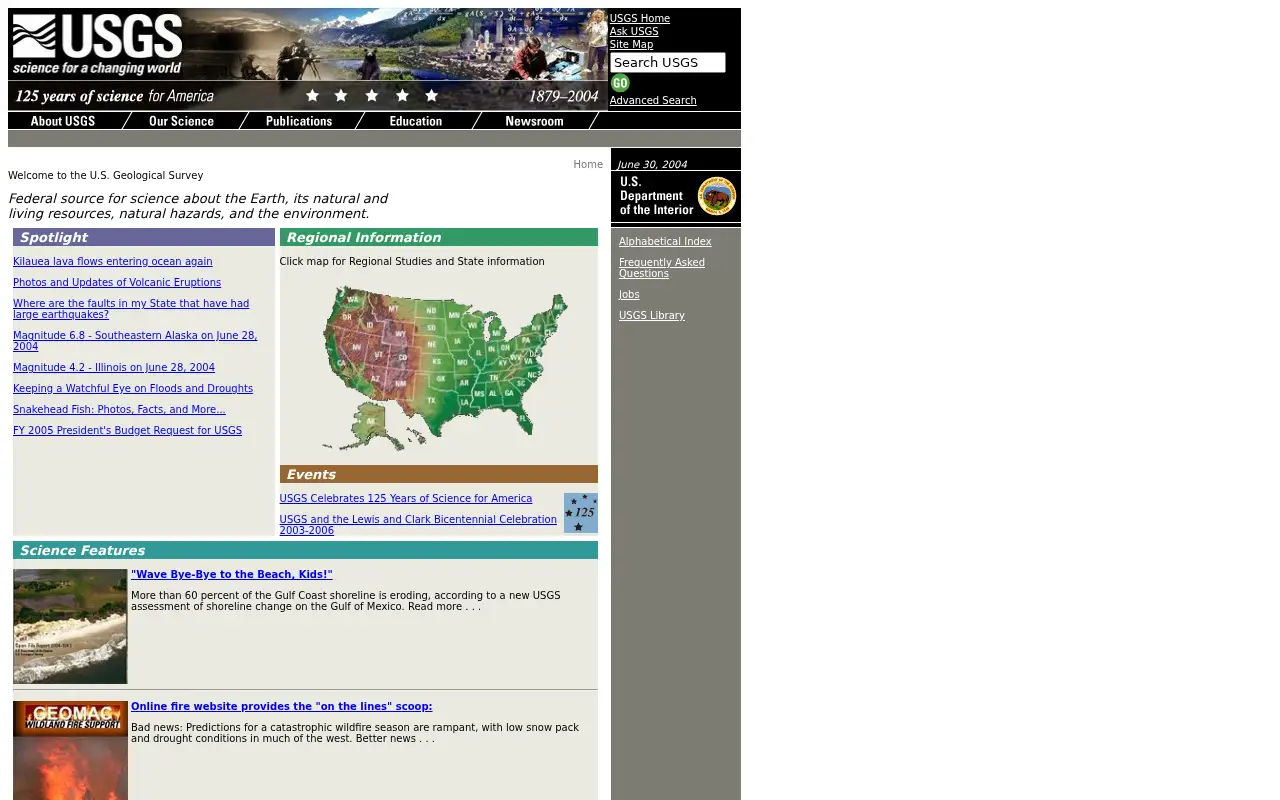The width and height of the screenshot is (1280, 800).
Task: Click the Regional Information section header
Action: pos(439,237)
